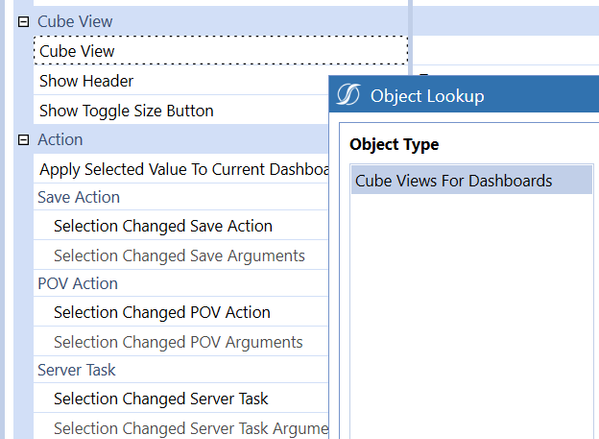Viewport: 599px width, 439px height.
Task: Select Selection Changed POV Action row
Action: (x=181, y=312)
